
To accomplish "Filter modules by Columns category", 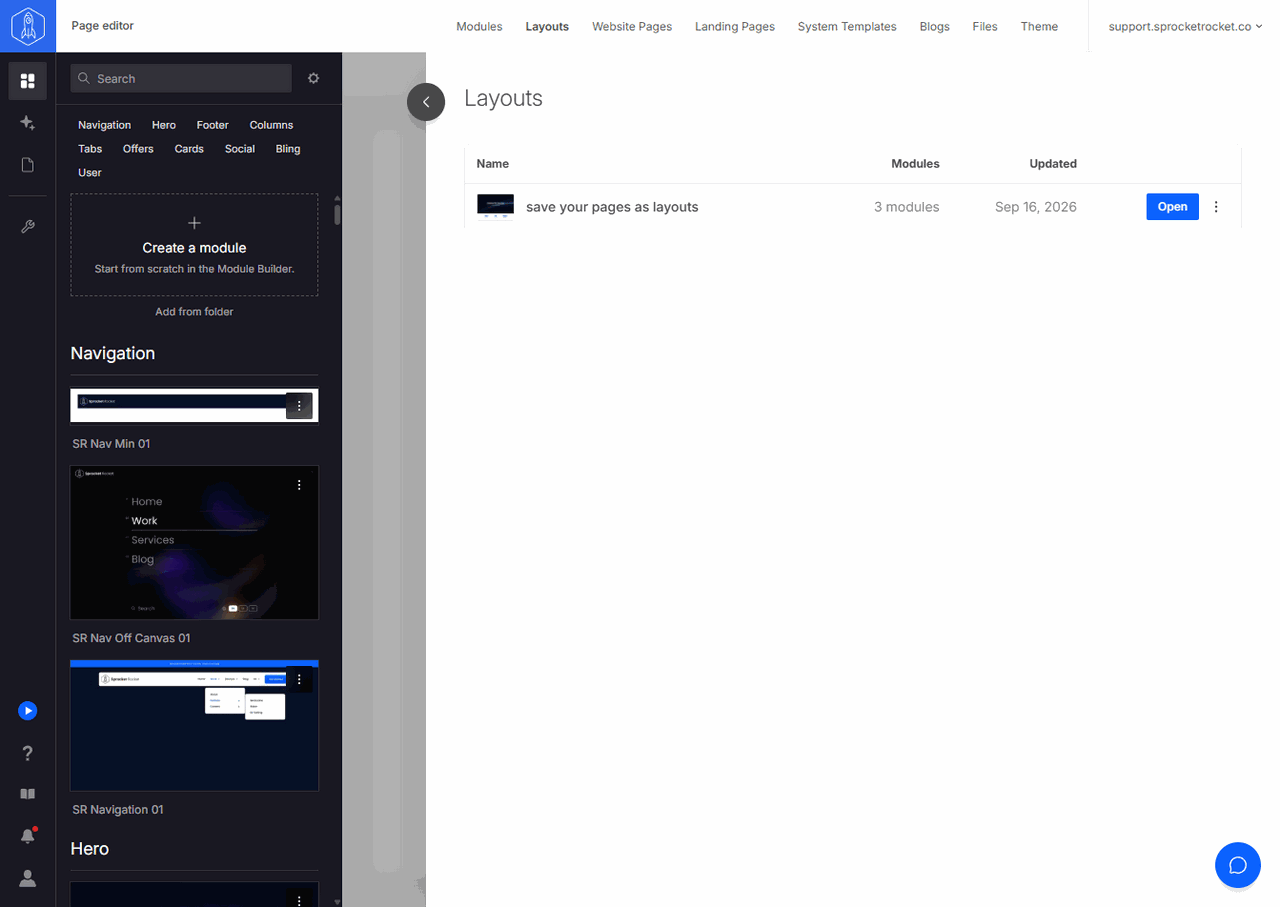I will click(271, 125).
